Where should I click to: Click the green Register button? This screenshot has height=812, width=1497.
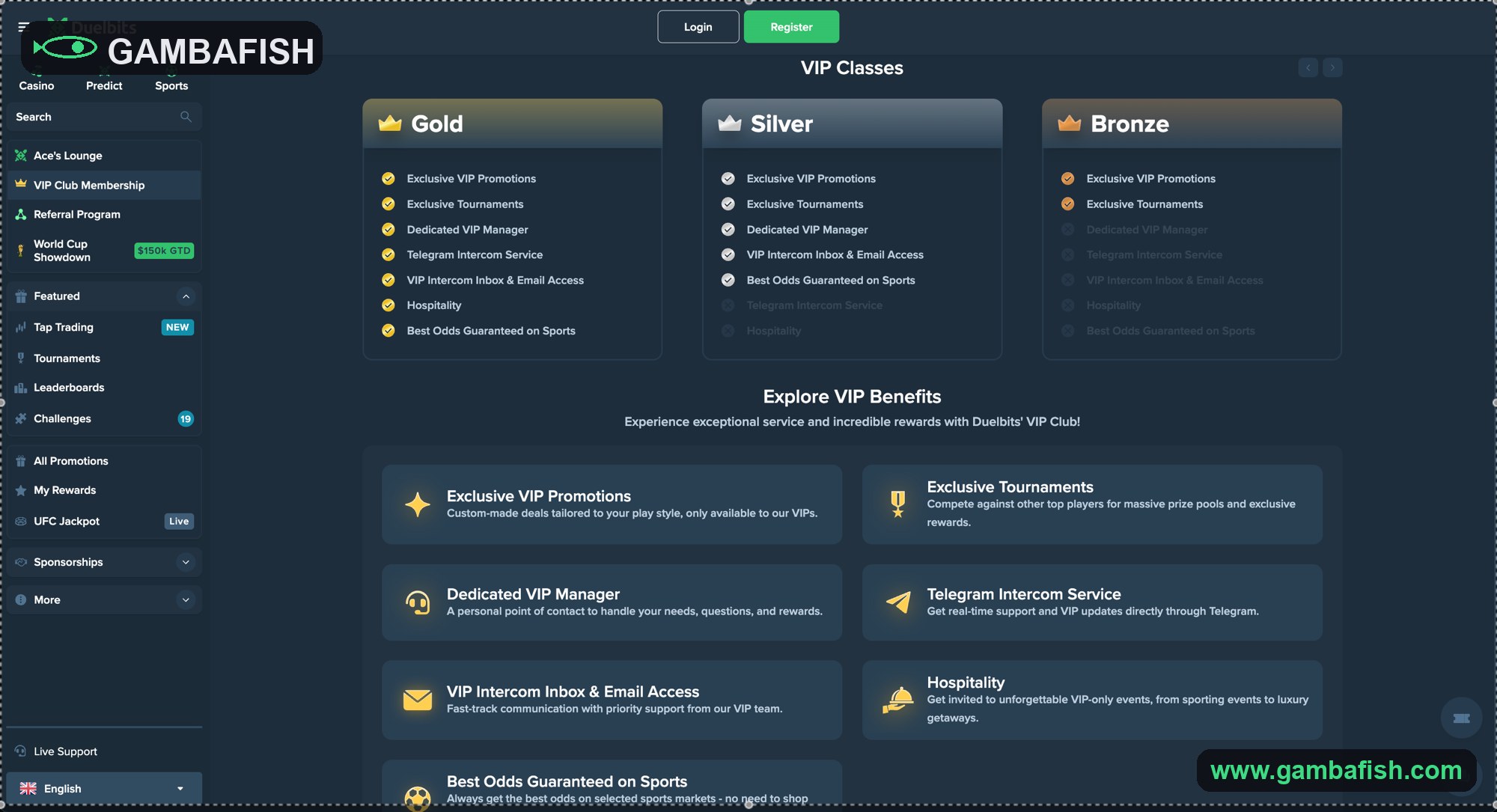click(791, 27)
